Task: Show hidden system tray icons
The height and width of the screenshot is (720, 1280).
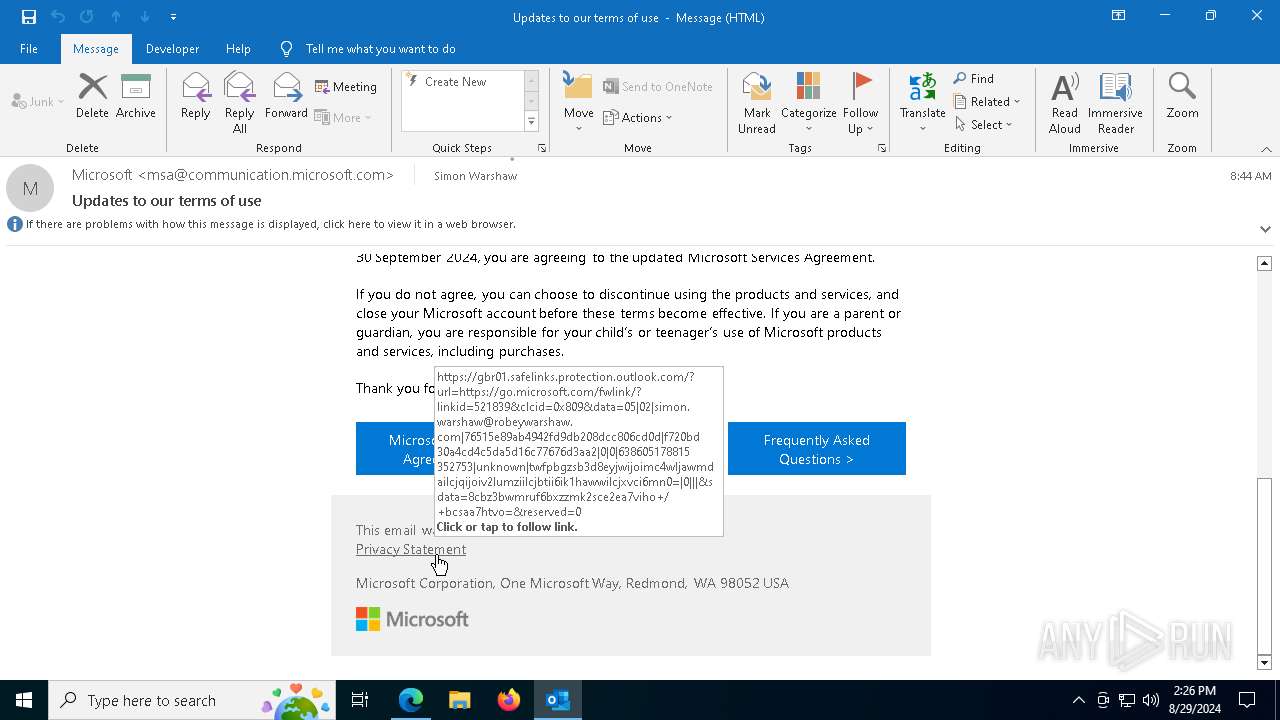Action: (1078, 700)
